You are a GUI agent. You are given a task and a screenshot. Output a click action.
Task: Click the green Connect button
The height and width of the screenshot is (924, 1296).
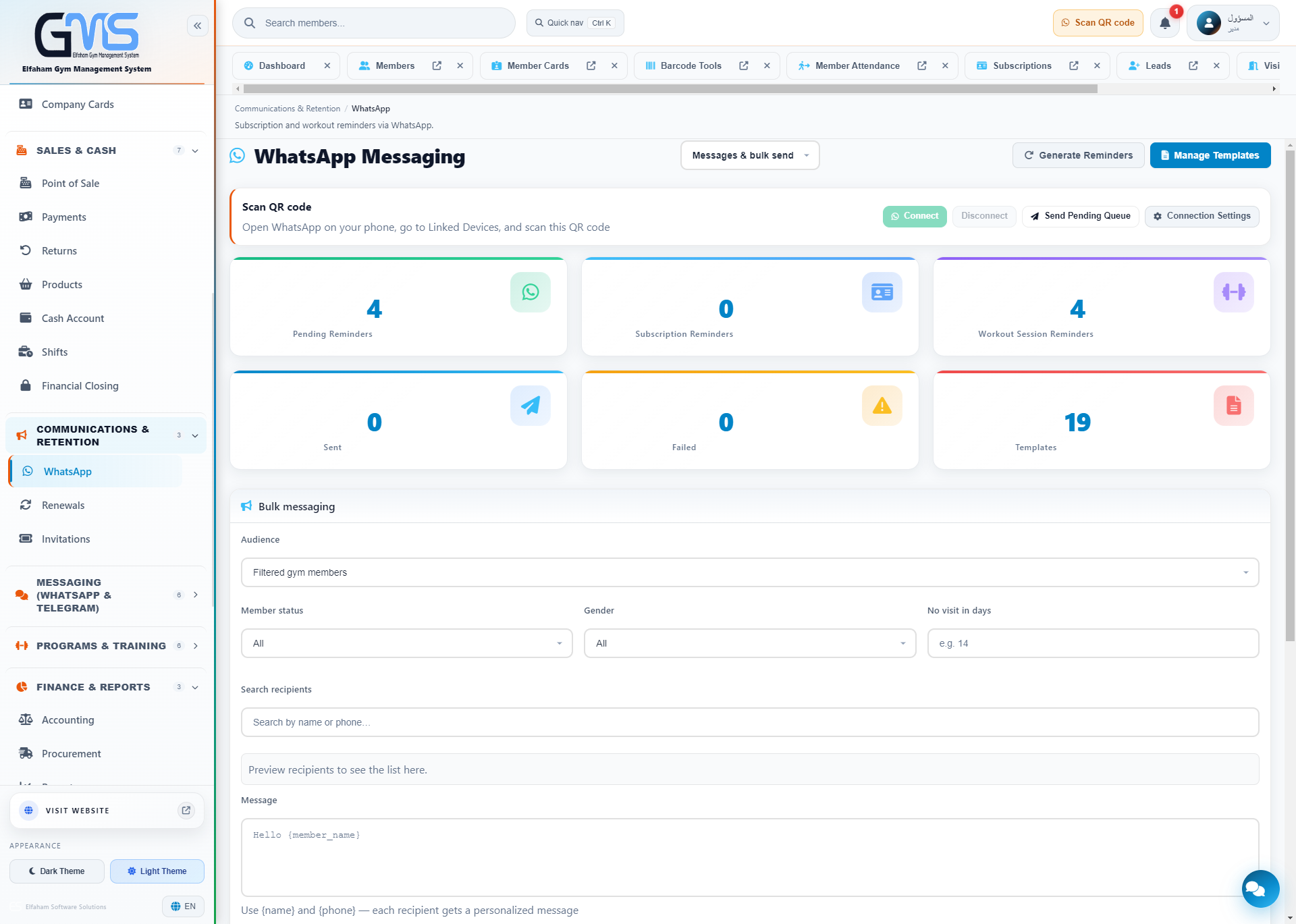(915, 216)
